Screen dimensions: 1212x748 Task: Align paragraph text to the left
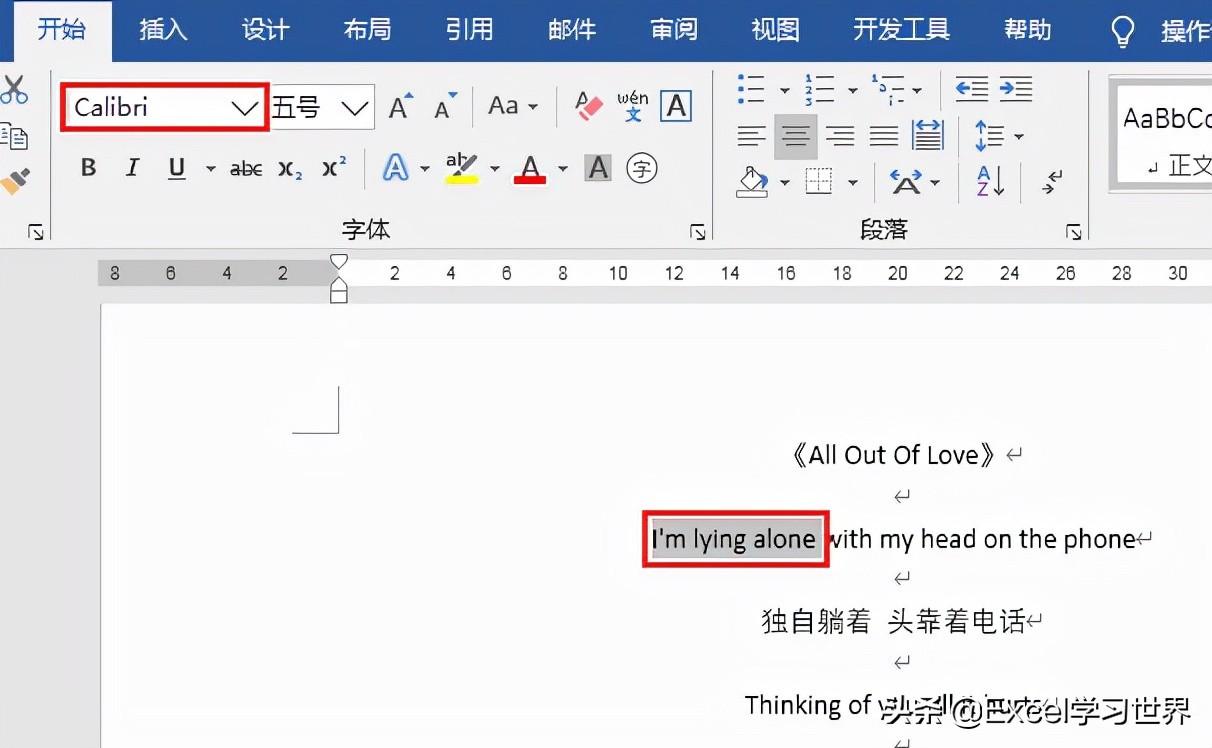751,136
